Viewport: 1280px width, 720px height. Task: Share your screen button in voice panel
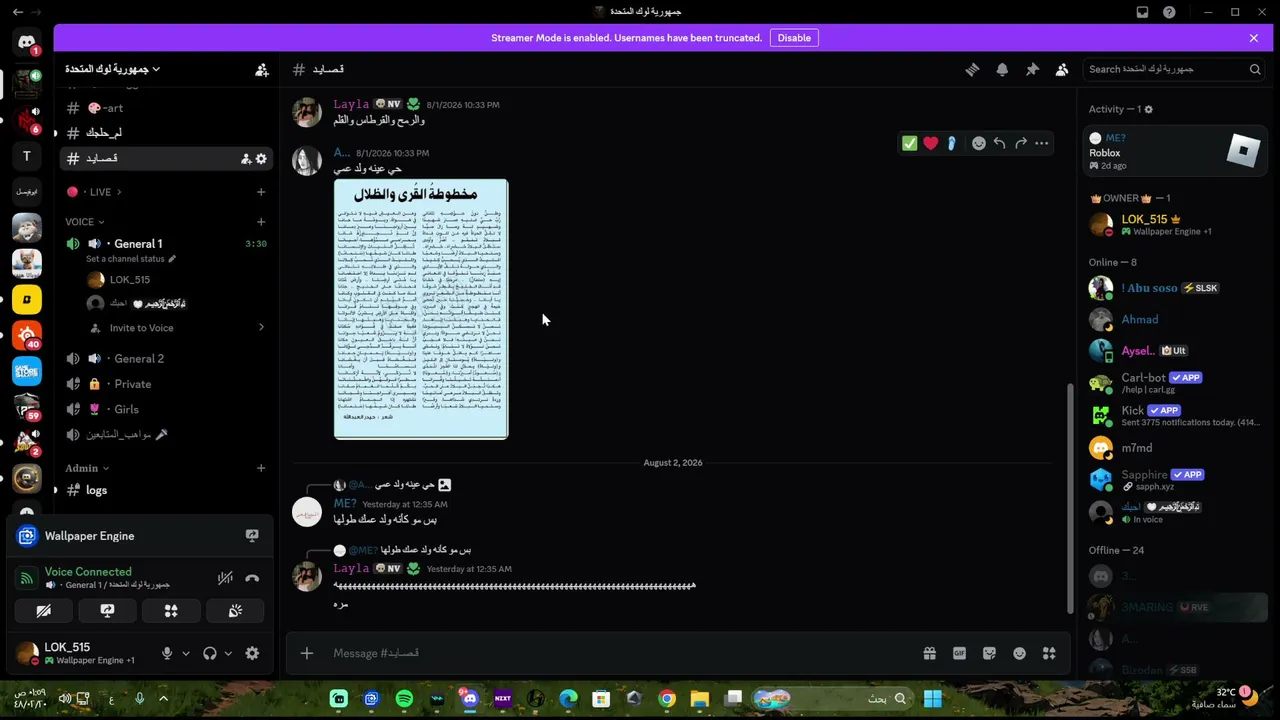point(107,611)
